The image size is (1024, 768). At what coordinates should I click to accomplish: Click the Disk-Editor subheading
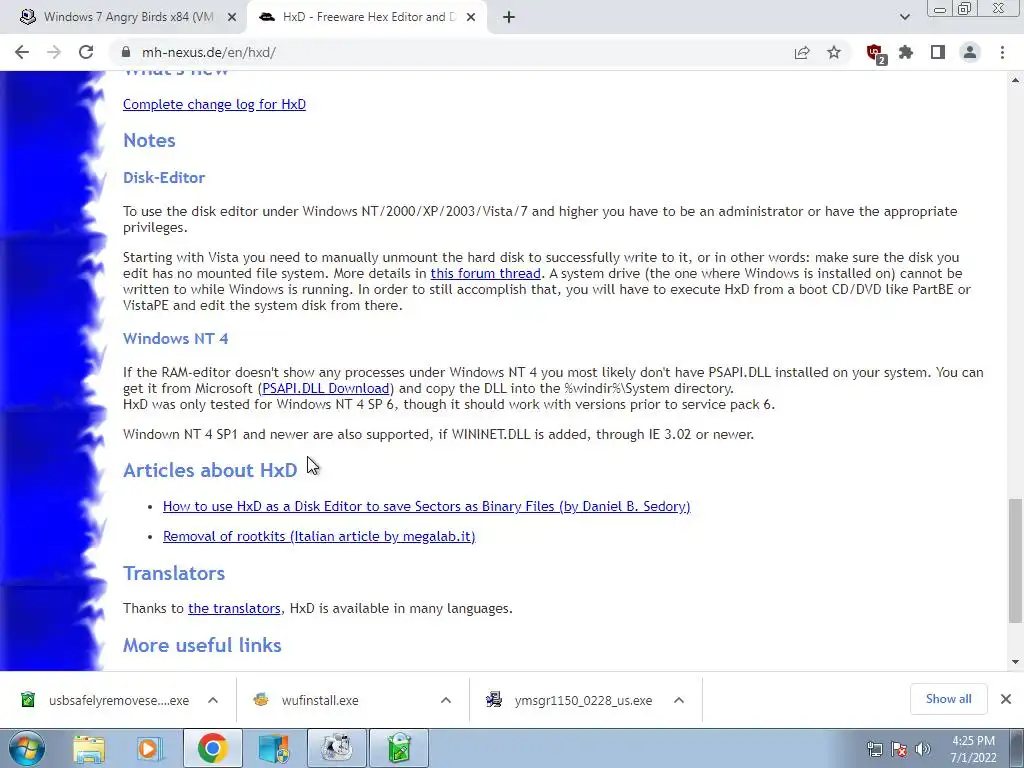(164, 178)
